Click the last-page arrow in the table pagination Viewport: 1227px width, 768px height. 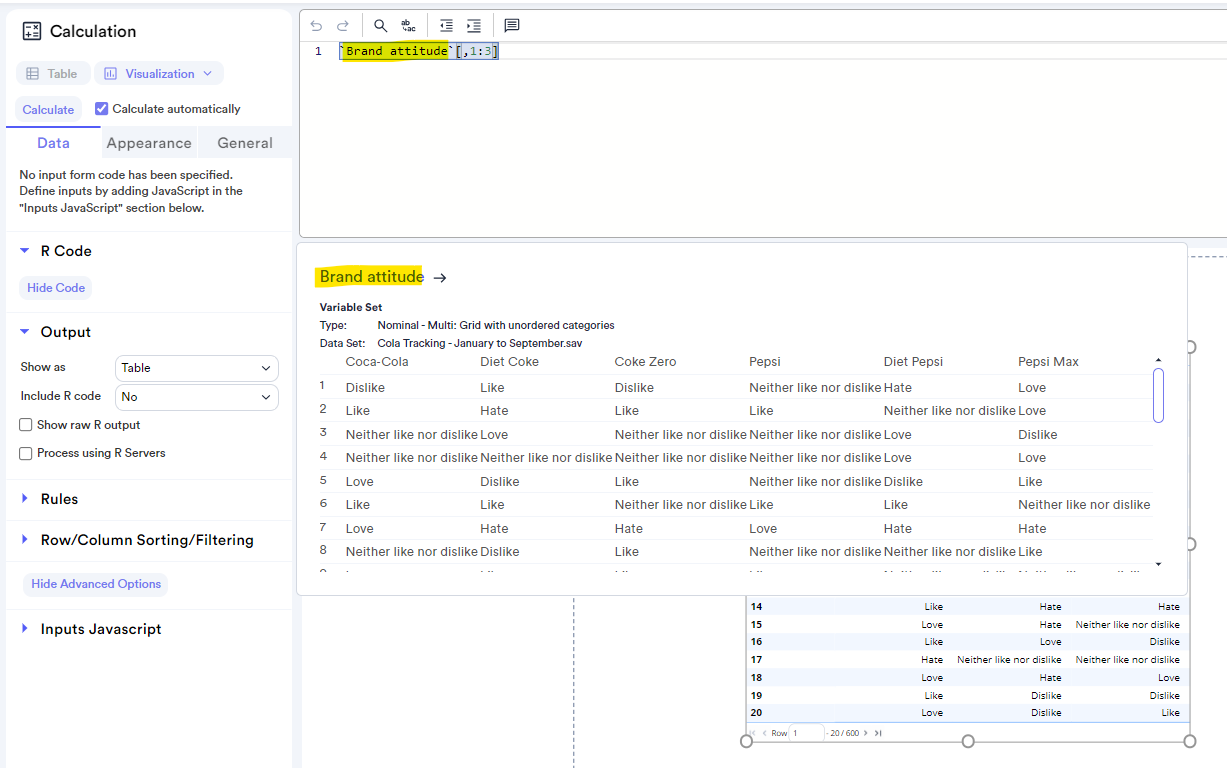877,732
